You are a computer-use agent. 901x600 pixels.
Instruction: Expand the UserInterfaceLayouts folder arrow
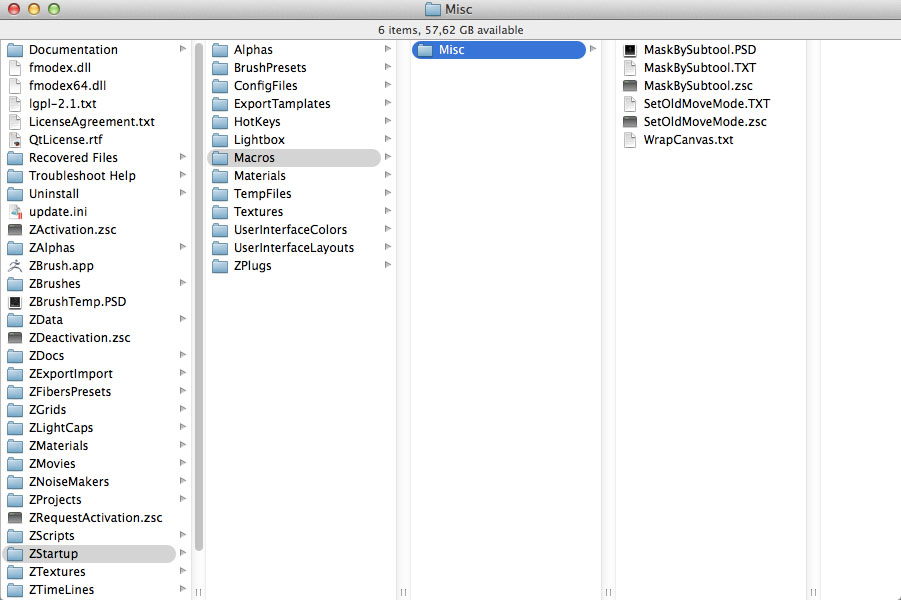click(x=388, y=247)
